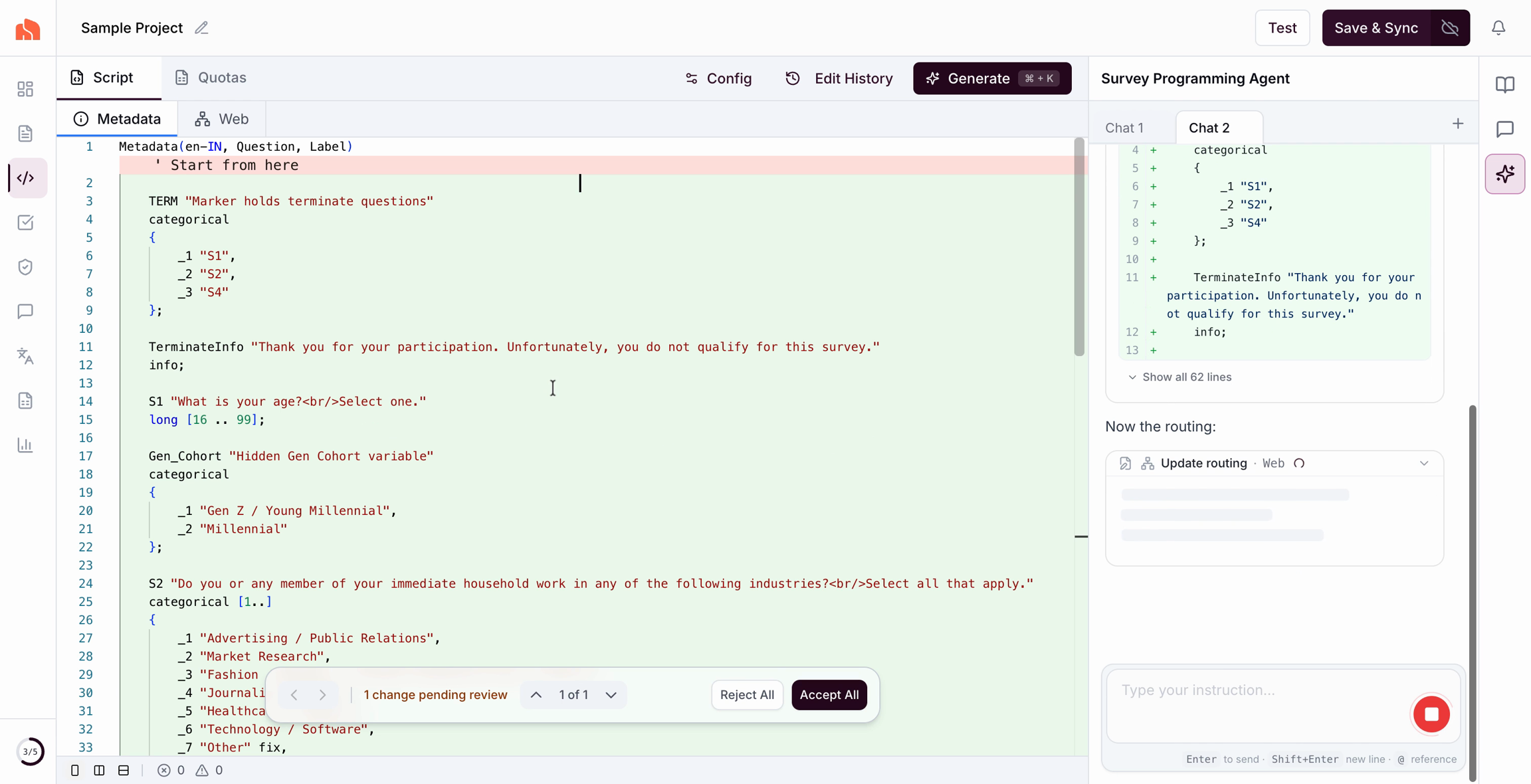Image resolution: width=1531 pixels, height=784 pixels.
Task: Switch to the Quotas tab
Action: tap(211, 78)
